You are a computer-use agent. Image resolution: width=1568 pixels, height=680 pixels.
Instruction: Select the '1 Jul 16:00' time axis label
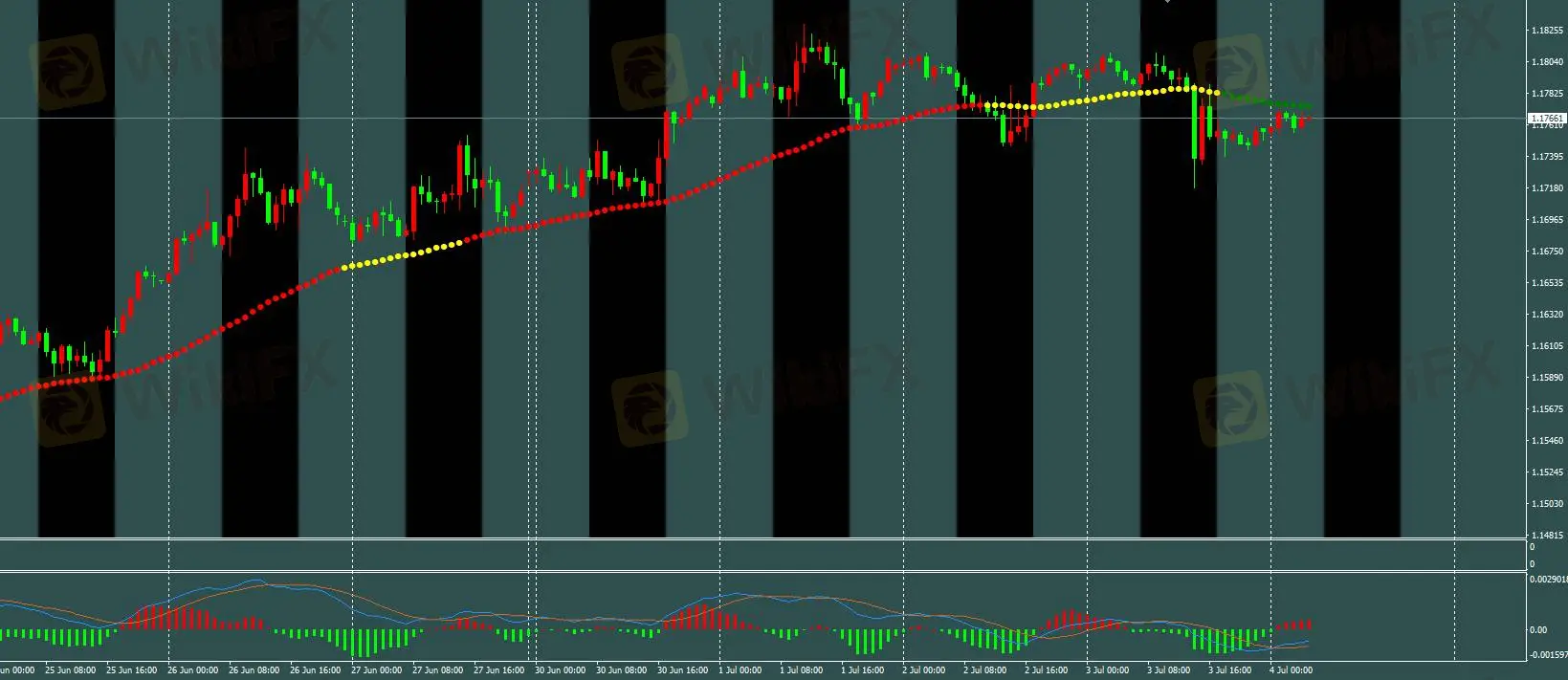pyautogui.click(x=863, y=670)
